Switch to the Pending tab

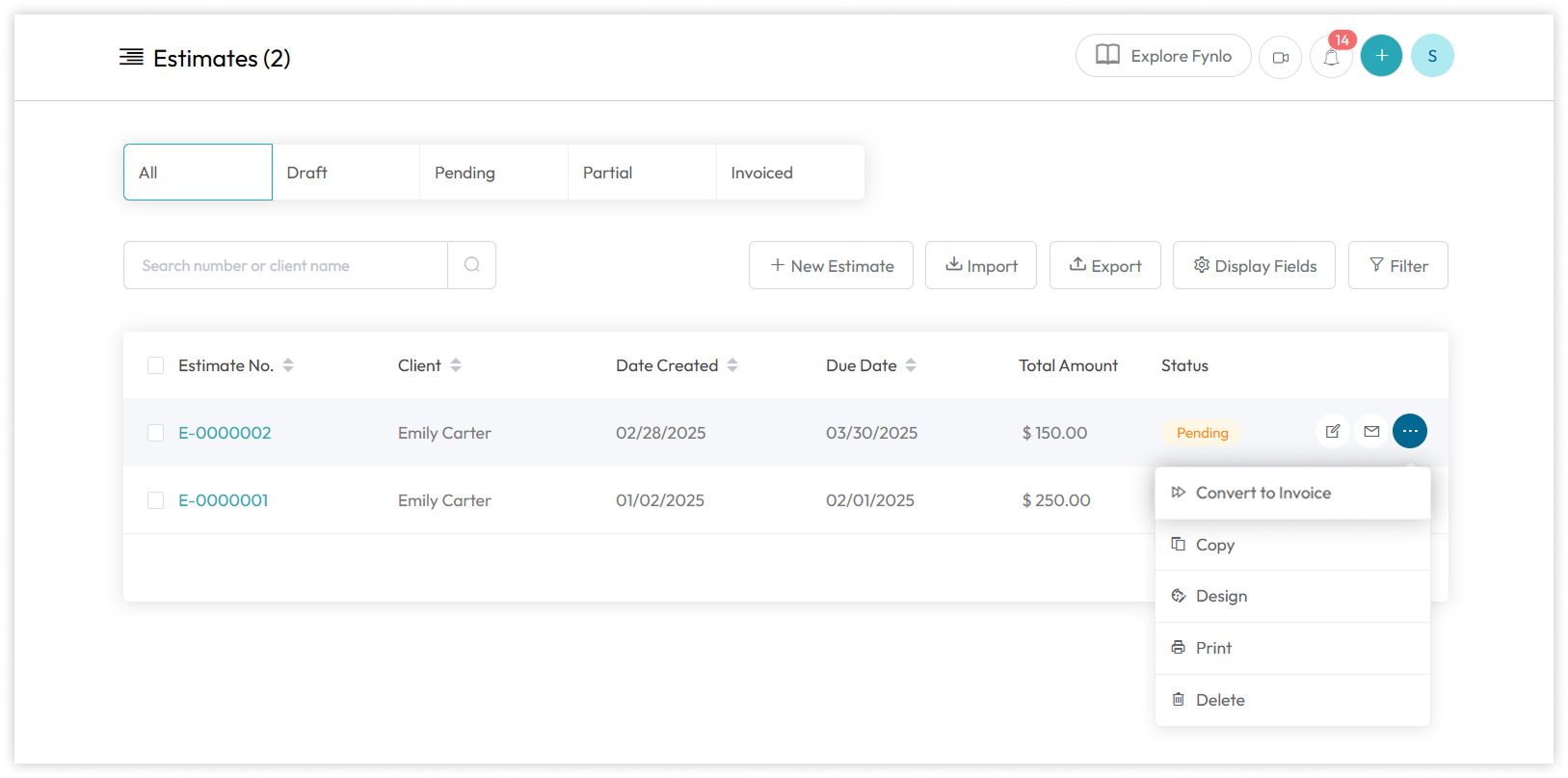tap(494, 173)
